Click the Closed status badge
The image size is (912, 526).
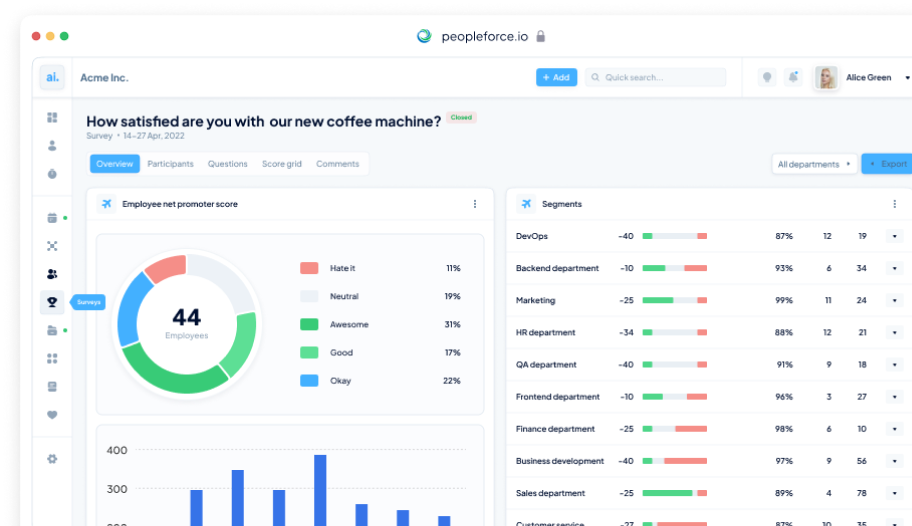click(x=461, y=118)
